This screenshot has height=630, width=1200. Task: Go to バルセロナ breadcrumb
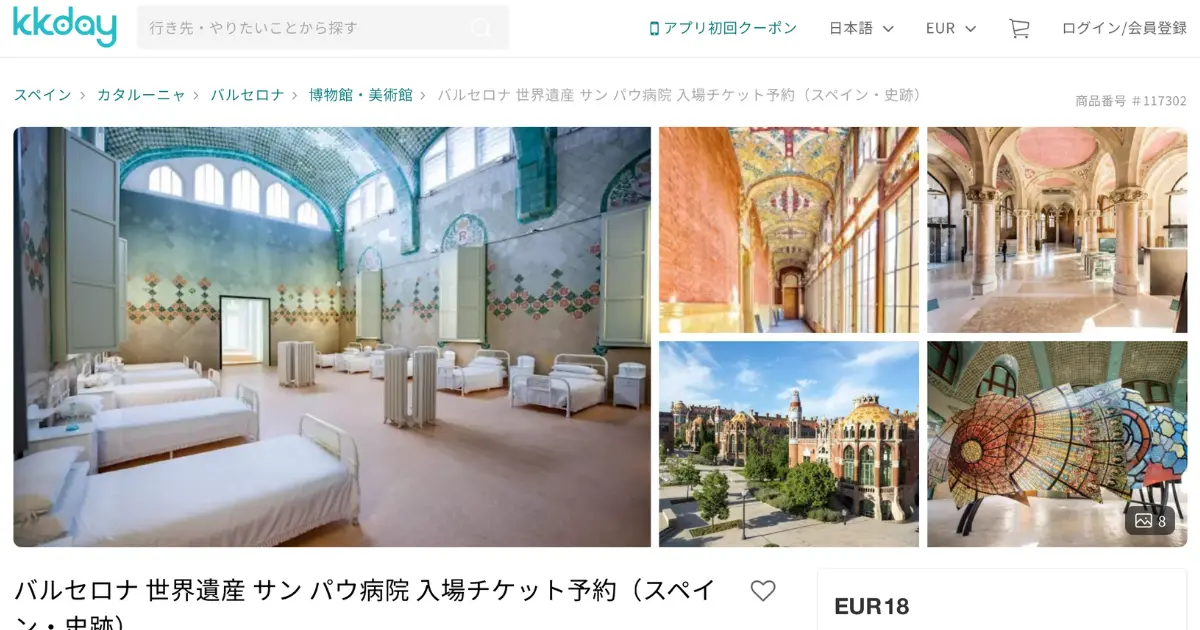point(247,95)
